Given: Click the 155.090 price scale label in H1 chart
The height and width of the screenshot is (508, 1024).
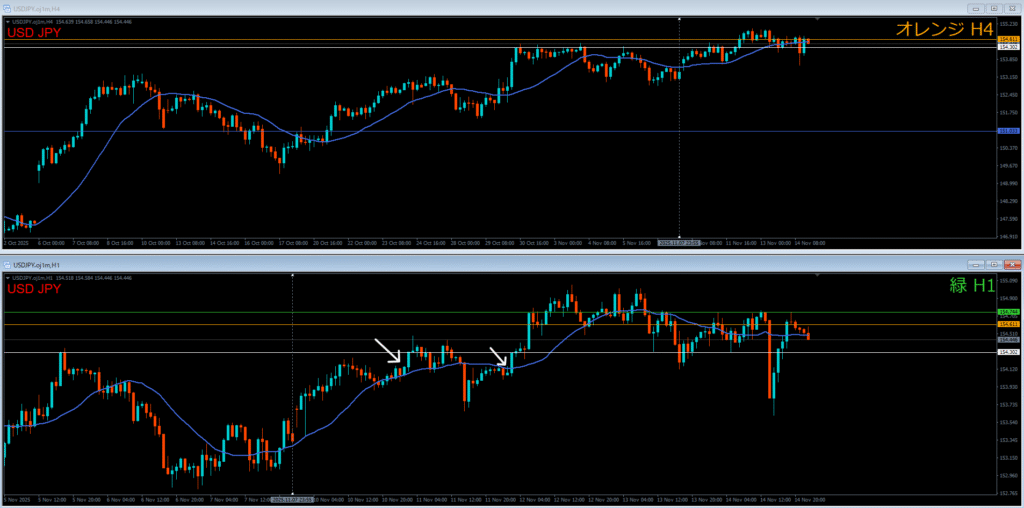Looking at the screenshot, I should click(1008, 281).
